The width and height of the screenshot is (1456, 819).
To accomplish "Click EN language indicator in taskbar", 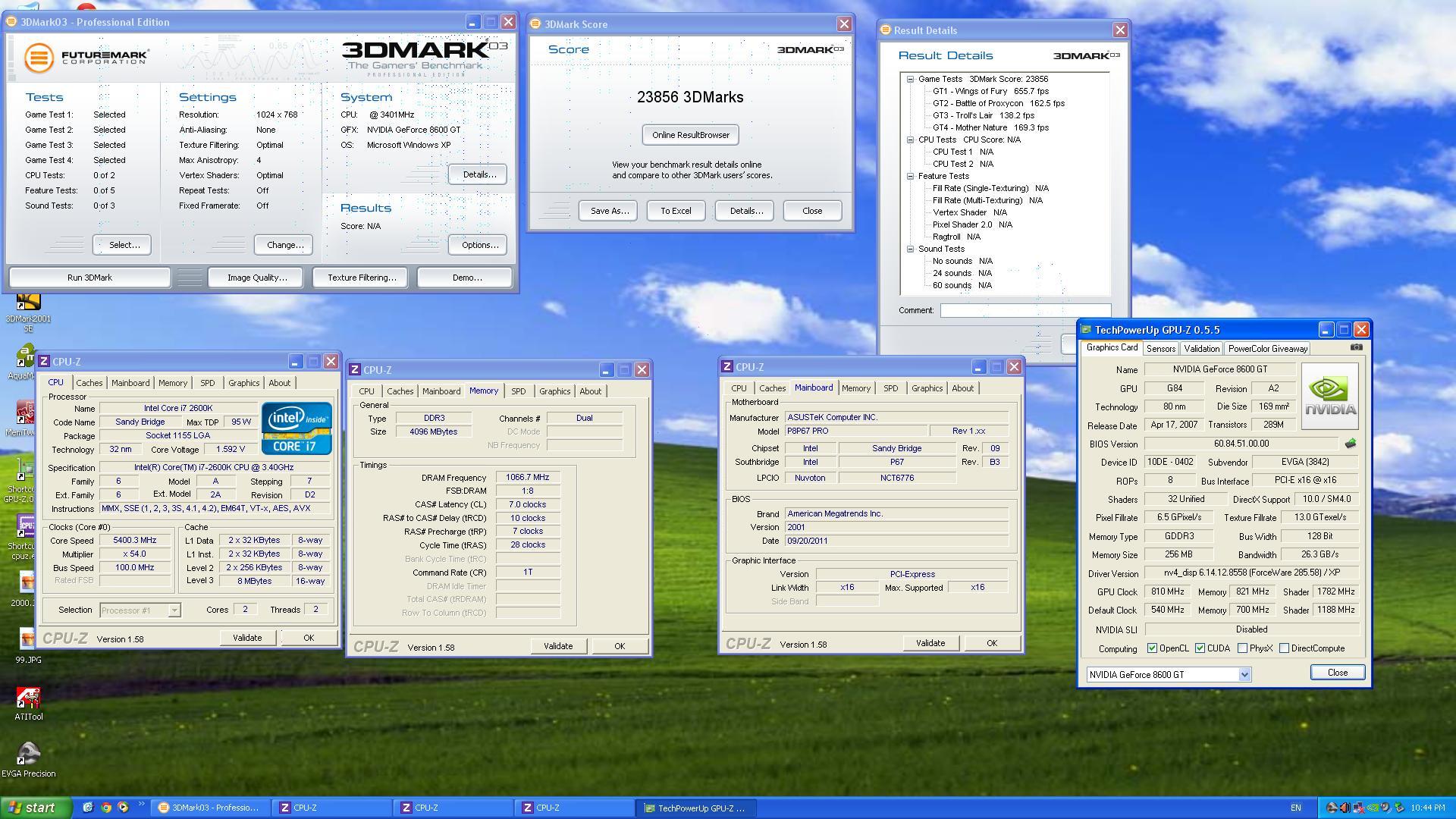I will click(1296, 808).
